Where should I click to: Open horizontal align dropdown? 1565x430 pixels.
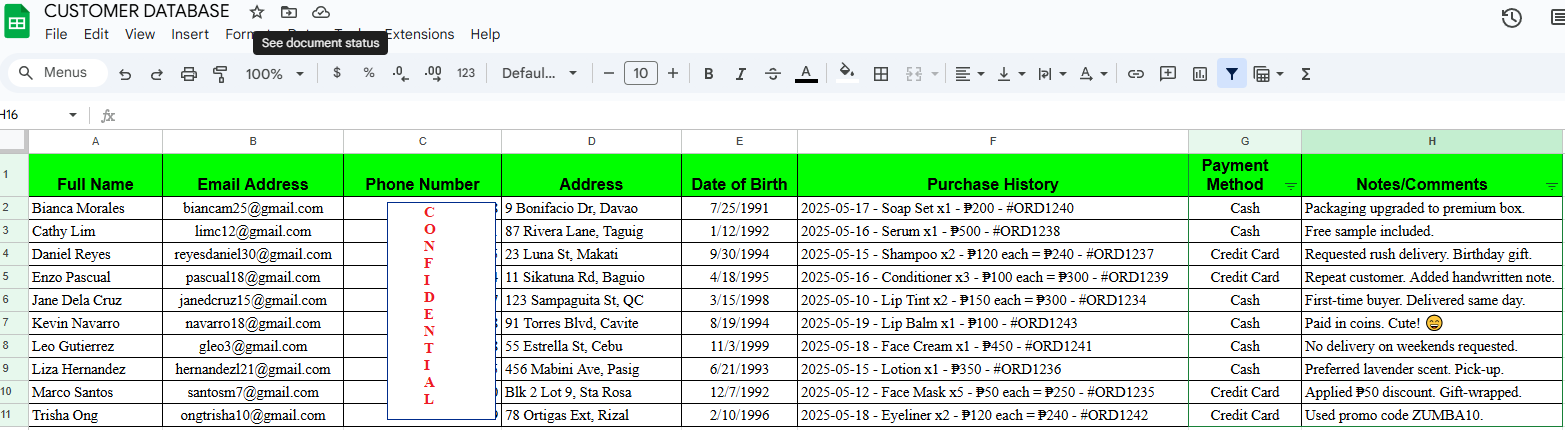(969, 74)
